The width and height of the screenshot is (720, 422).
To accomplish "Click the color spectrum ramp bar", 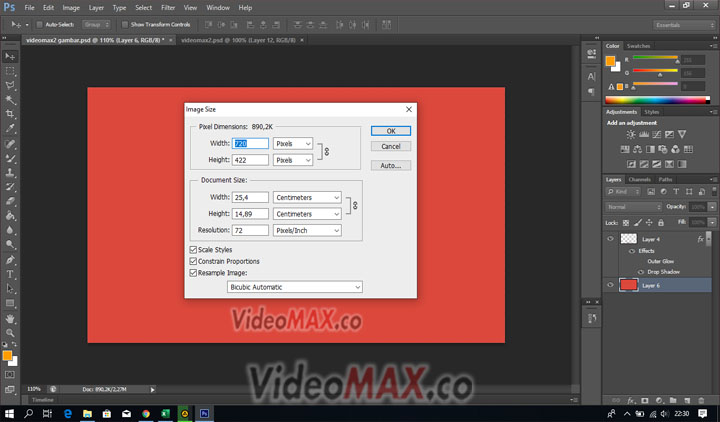I will pos(657,100).
